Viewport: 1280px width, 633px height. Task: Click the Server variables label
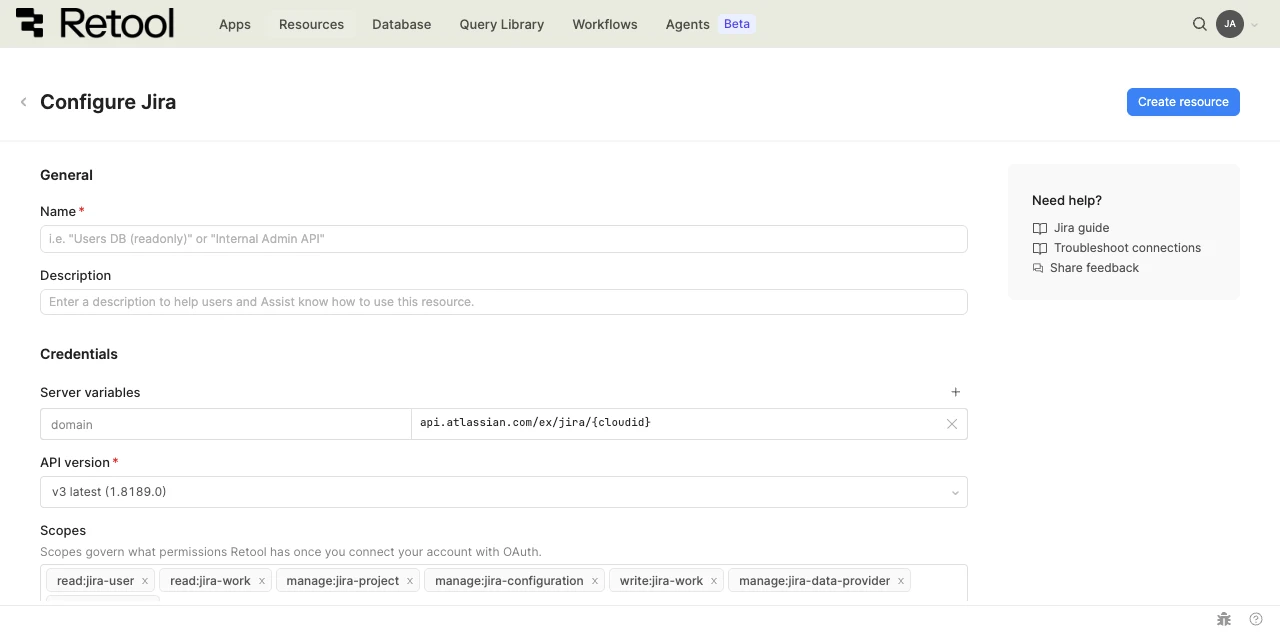[90, 392]
